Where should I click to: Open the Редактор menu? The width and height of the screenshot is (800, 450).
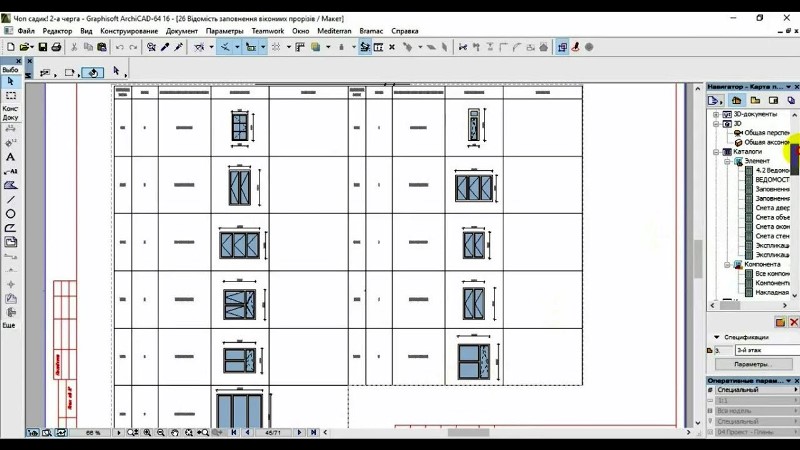(x=57, y=31)
